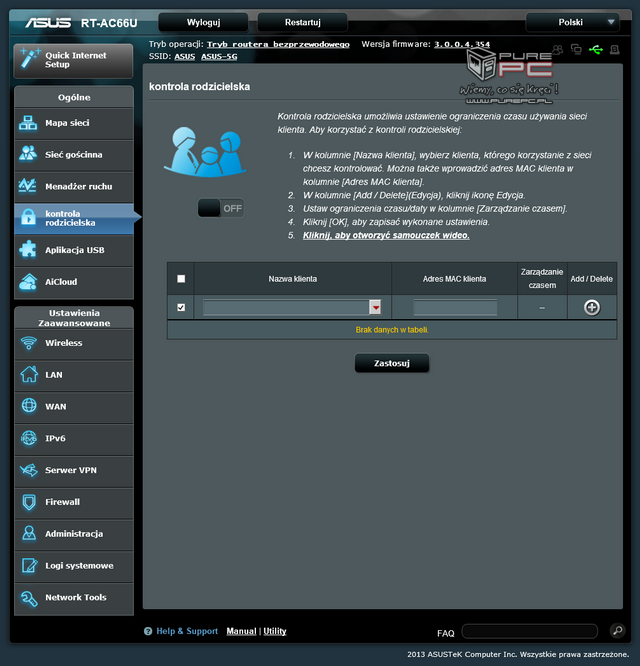640x666 pixels.
Task: Open the Manual link in footer
Action: tap(241, 631)
